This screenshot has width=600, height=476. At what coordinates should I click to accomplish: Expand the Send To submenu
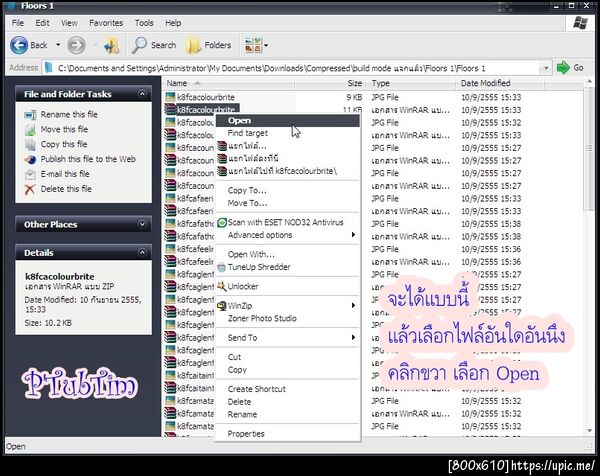tap(354, 337)
